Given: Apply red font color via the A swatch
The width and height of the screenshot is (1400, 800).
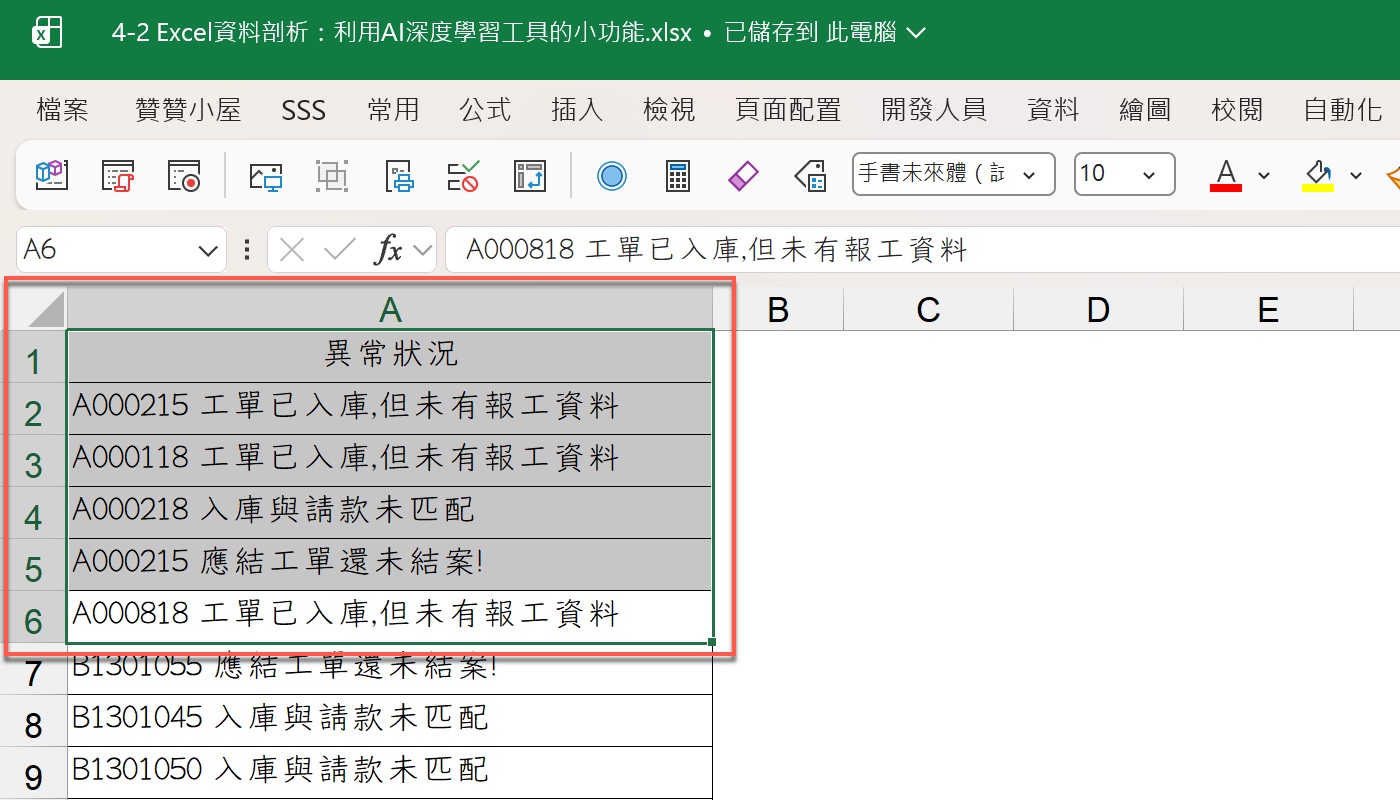Looking at the screenshot, I should (x=1225, y=174).
